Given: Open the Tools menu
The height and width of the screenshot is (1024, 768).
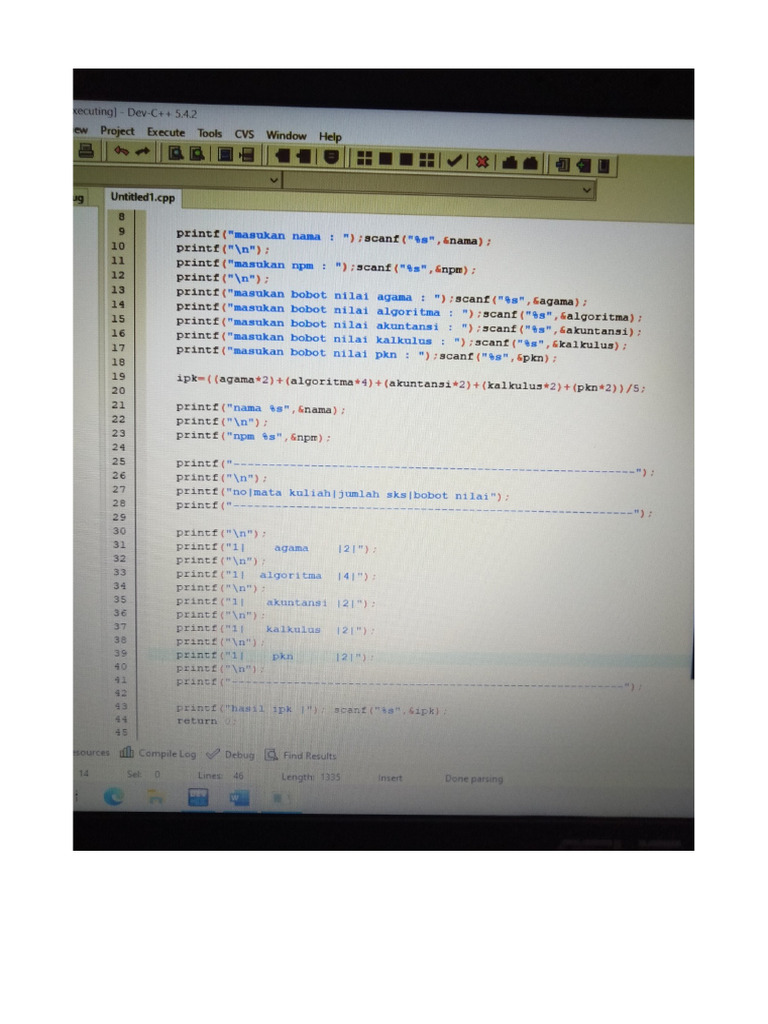Looking at the screenshot, I should pos(210,133).
